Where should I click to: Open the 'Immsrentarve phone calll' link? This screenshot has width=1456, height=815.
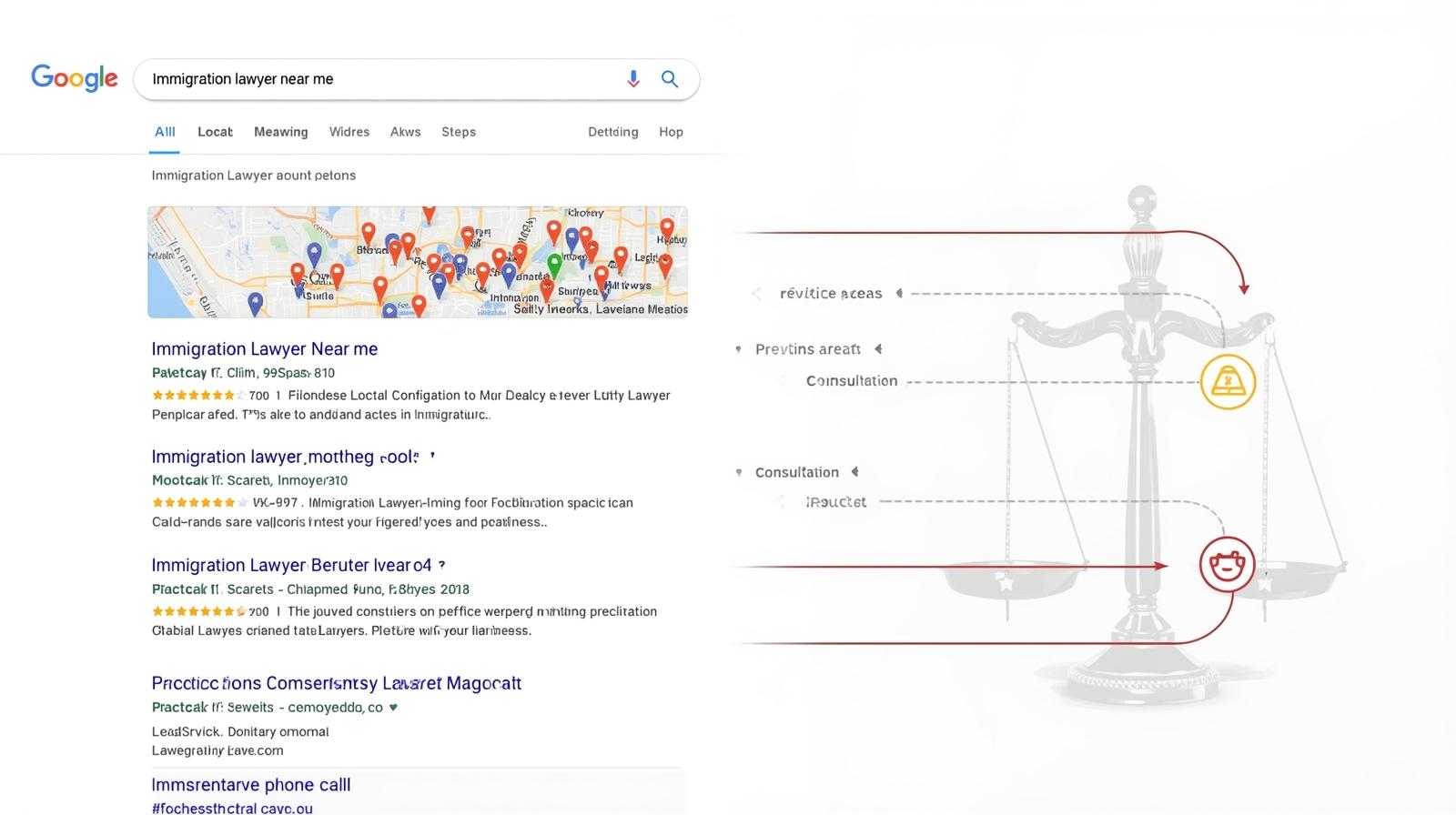pos(250,785)
